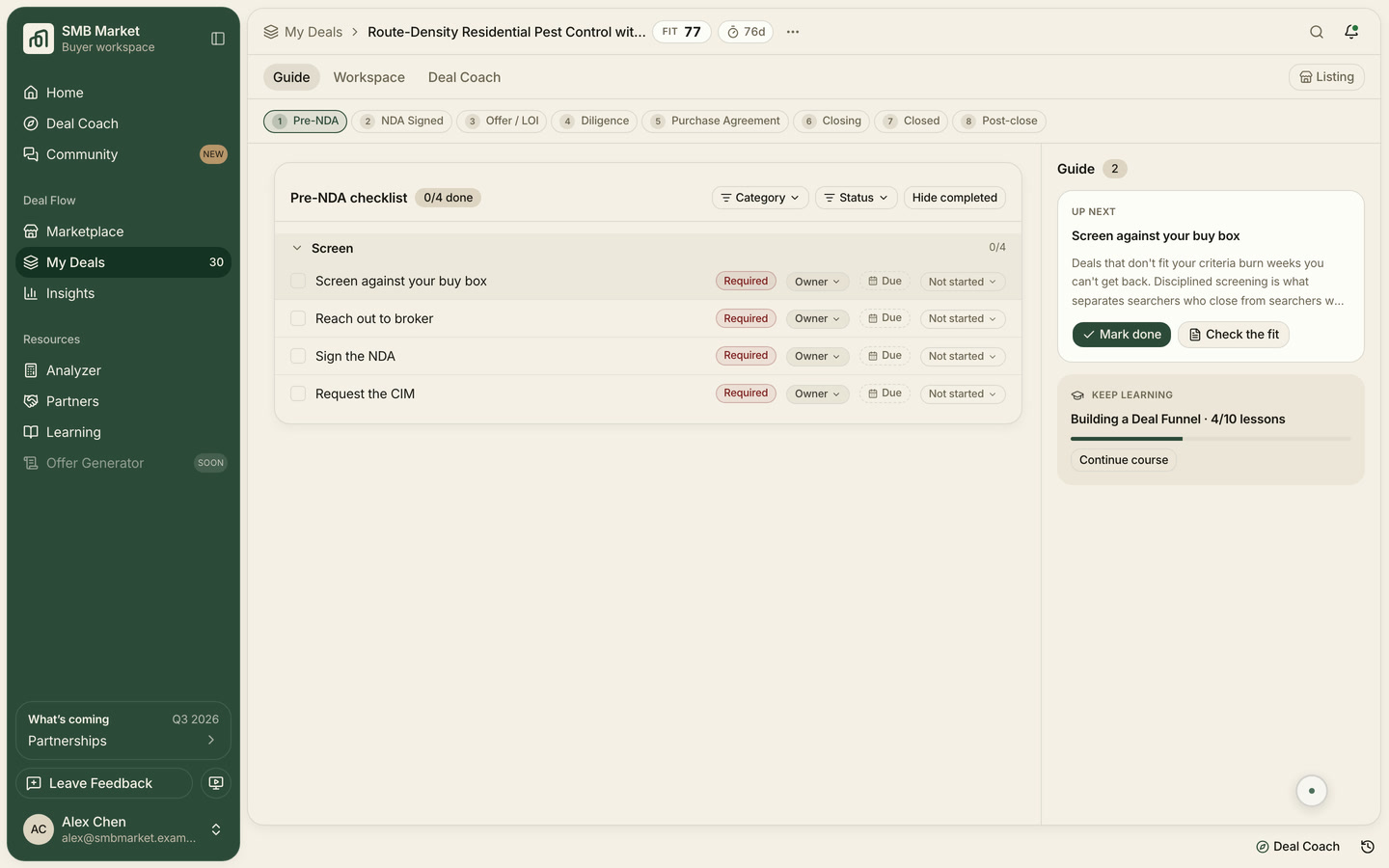Click the 76d timer badge
Screen dimensions: 1389x868
[x=746, y=32]
